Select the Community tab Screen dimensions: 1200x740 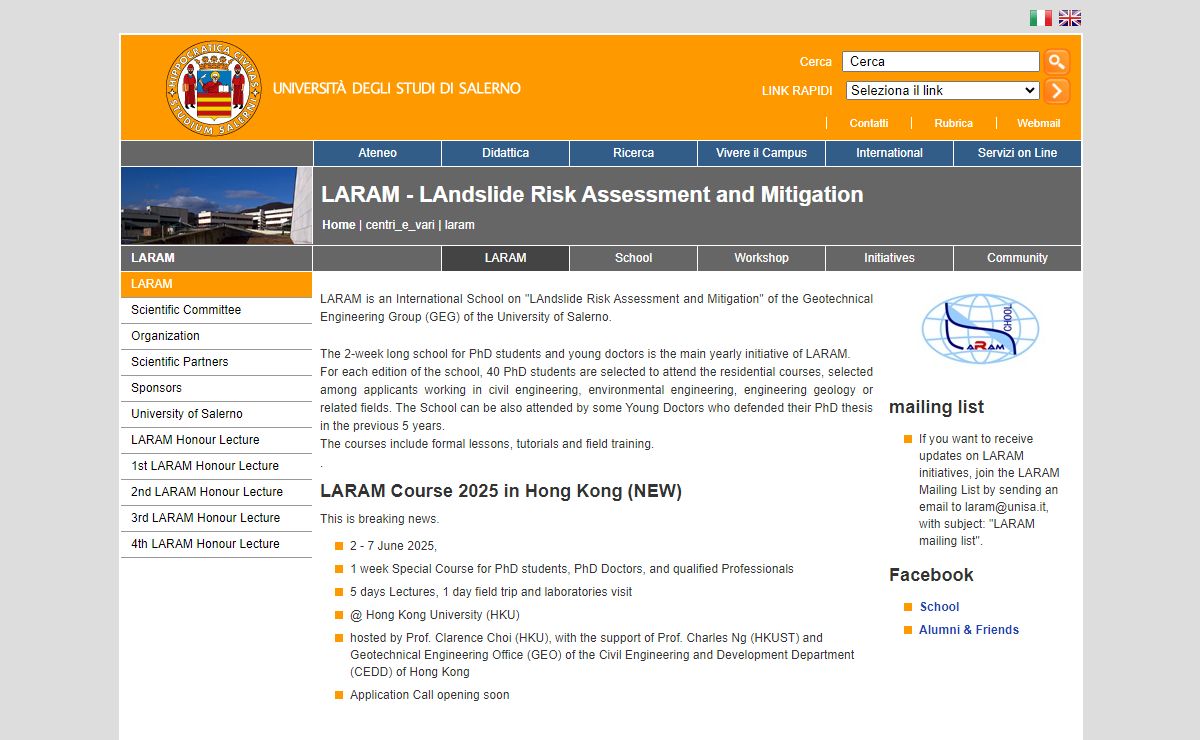click(x=1017, y=258)
